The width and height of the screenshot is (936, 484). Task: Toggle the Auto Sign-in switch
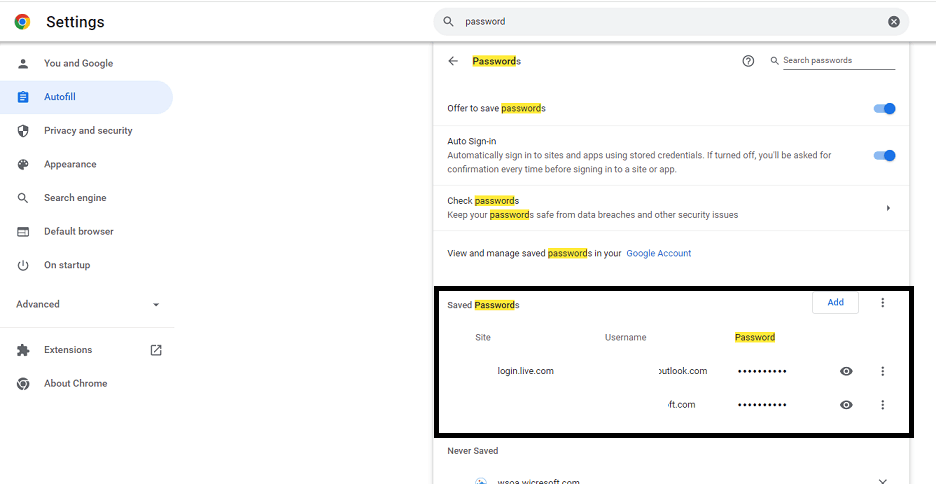(x=885, y=156)
